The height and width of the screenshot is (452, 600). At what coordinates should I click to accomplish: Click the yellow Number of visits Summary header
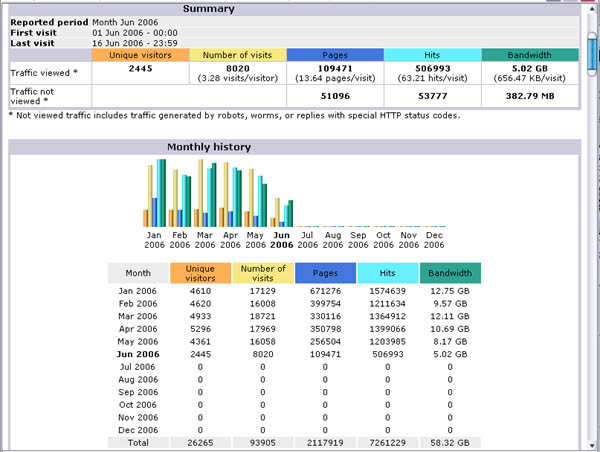point(238,55)
